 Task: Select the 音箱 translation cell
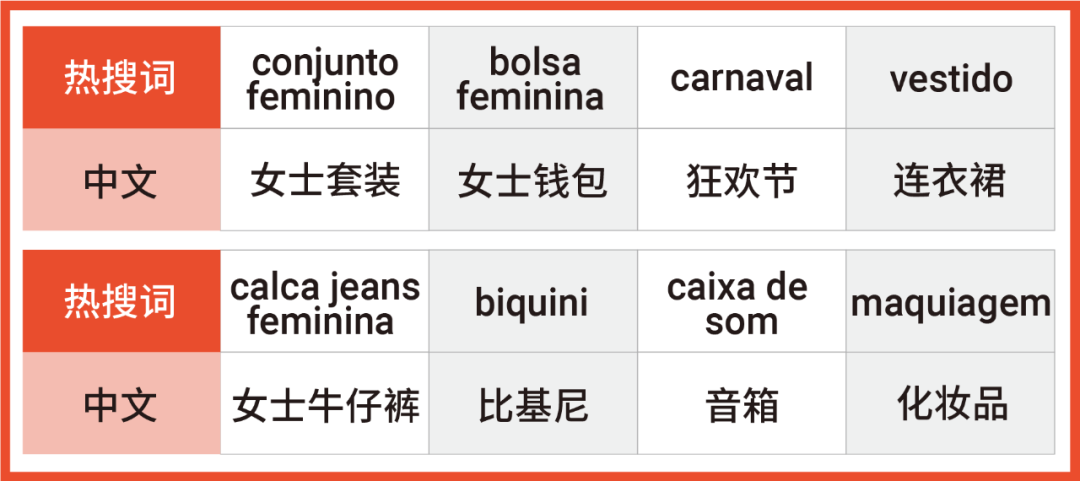[741, 405]
